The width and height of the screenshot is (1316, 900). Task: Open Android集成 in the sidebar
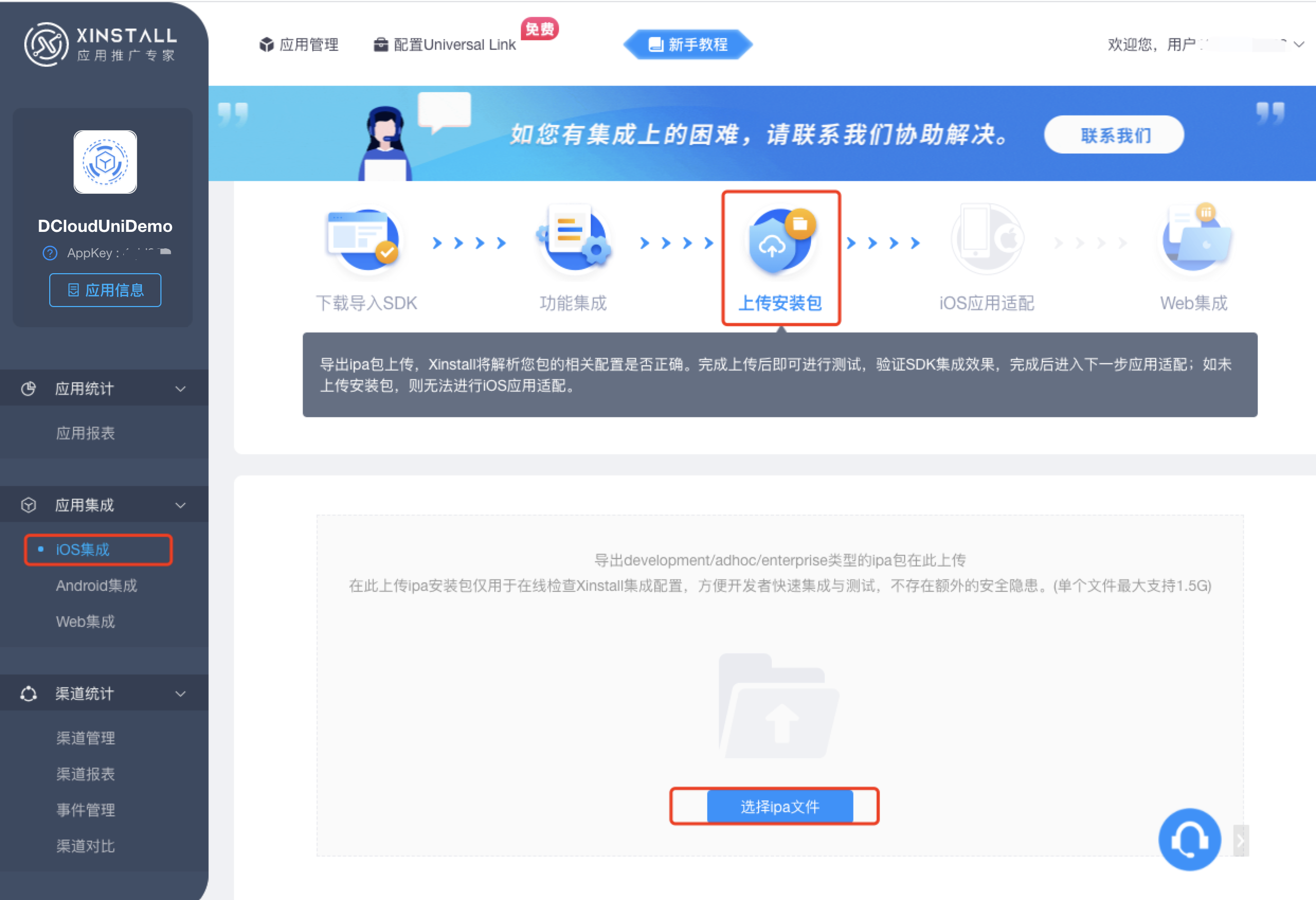[x=96, y=586]
